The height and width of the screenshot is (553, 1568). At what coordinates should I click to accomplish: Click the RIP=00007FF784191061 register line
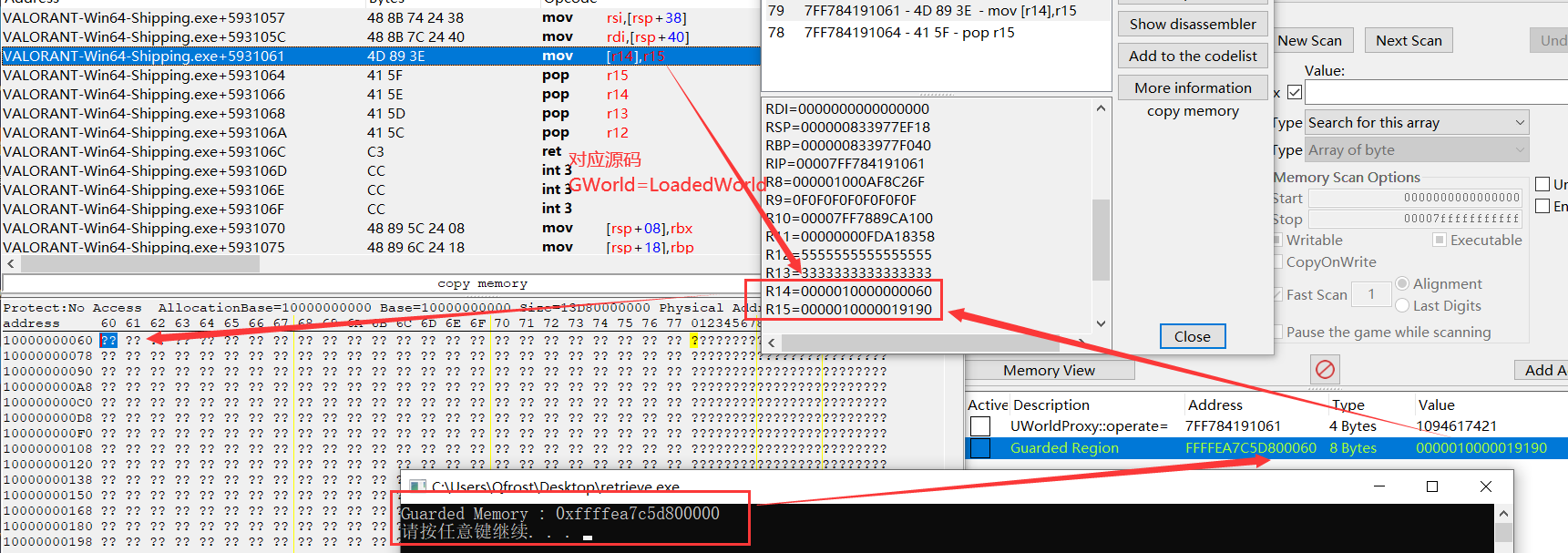click(x=845, y=163)
